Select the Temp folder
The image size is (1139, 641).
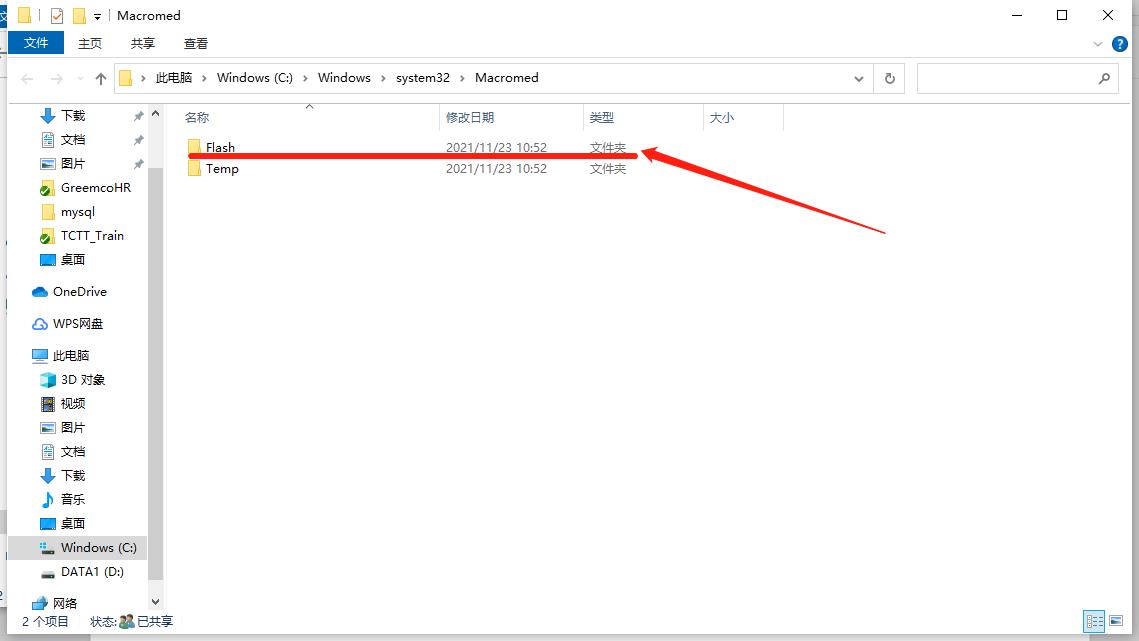pos(222,169)
